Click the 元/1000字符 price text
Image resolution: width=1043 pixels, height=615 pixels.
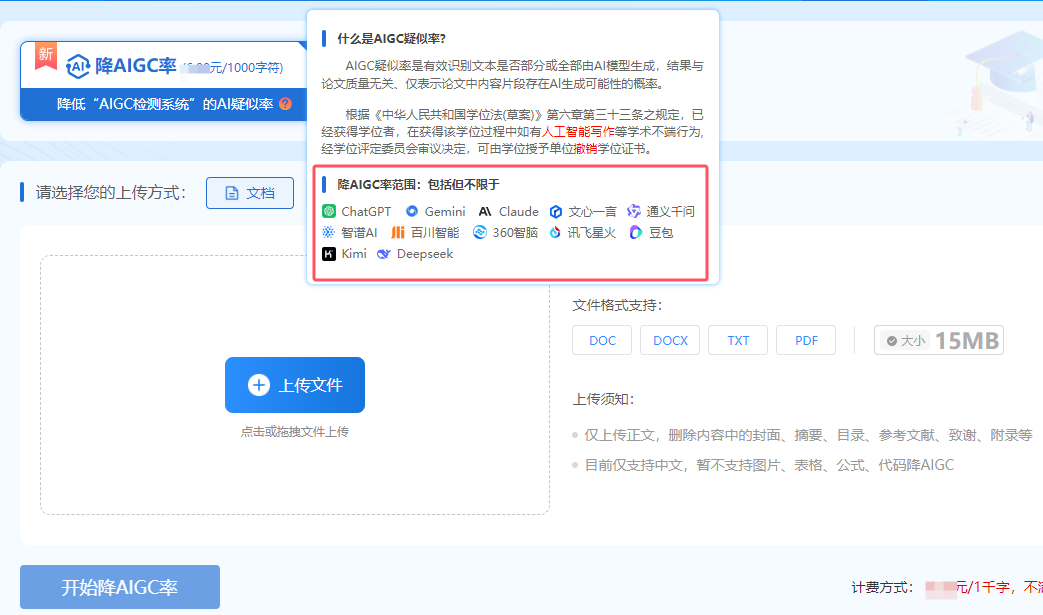click(x=246, y=68)
